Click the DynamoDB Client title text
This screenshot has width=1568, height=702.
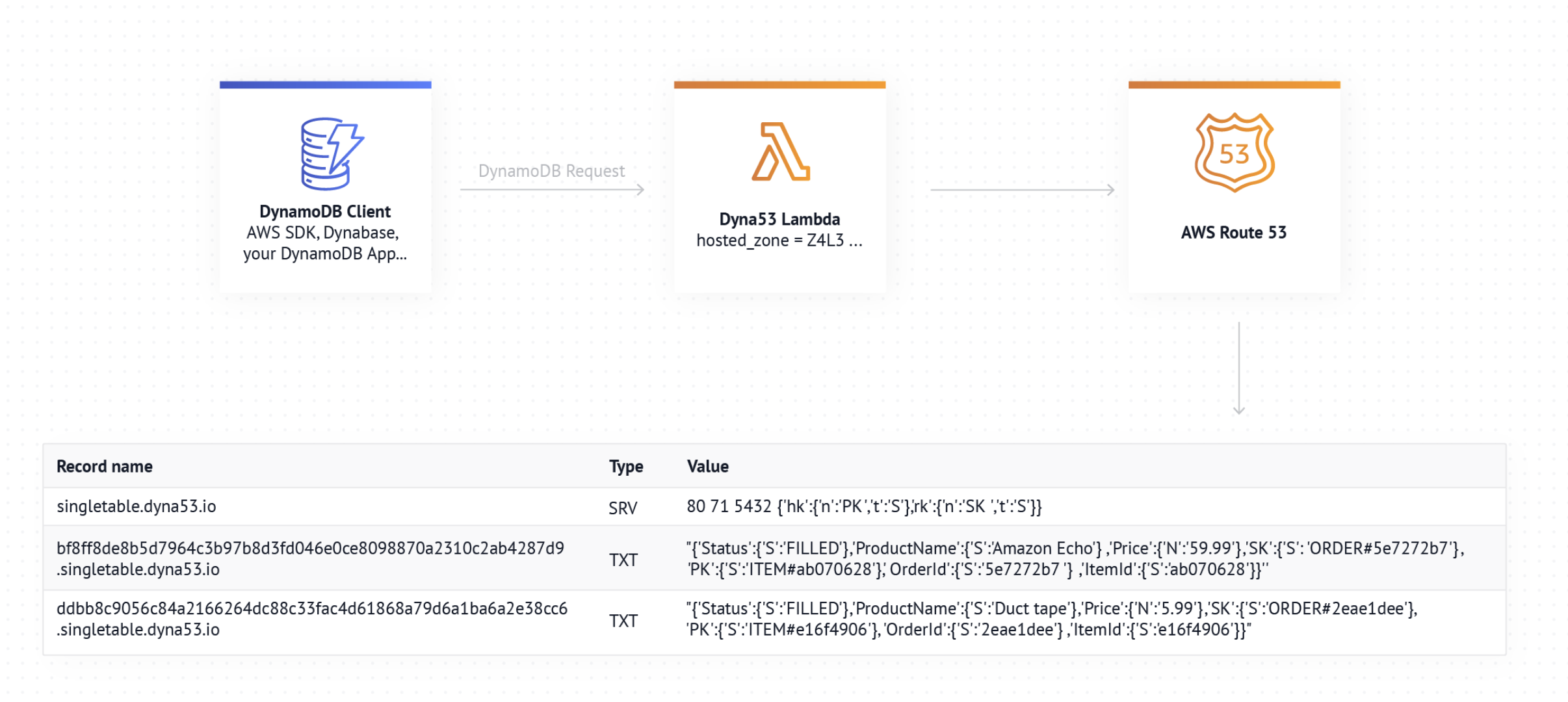325,211
